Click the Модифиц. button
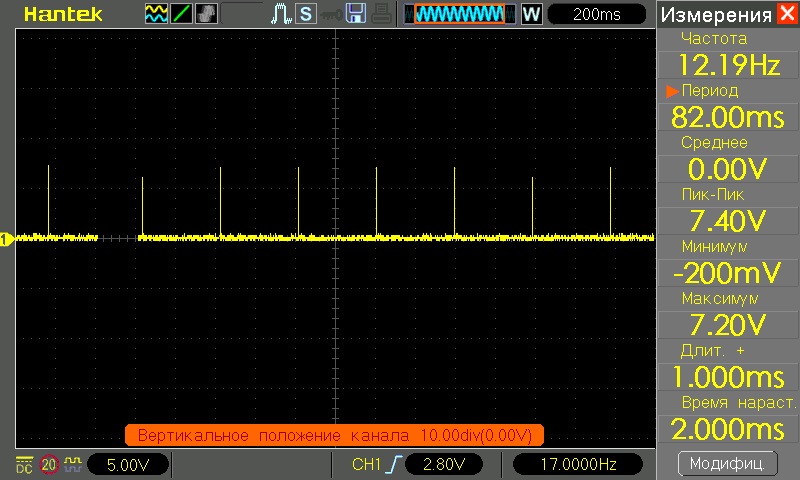 728,463
